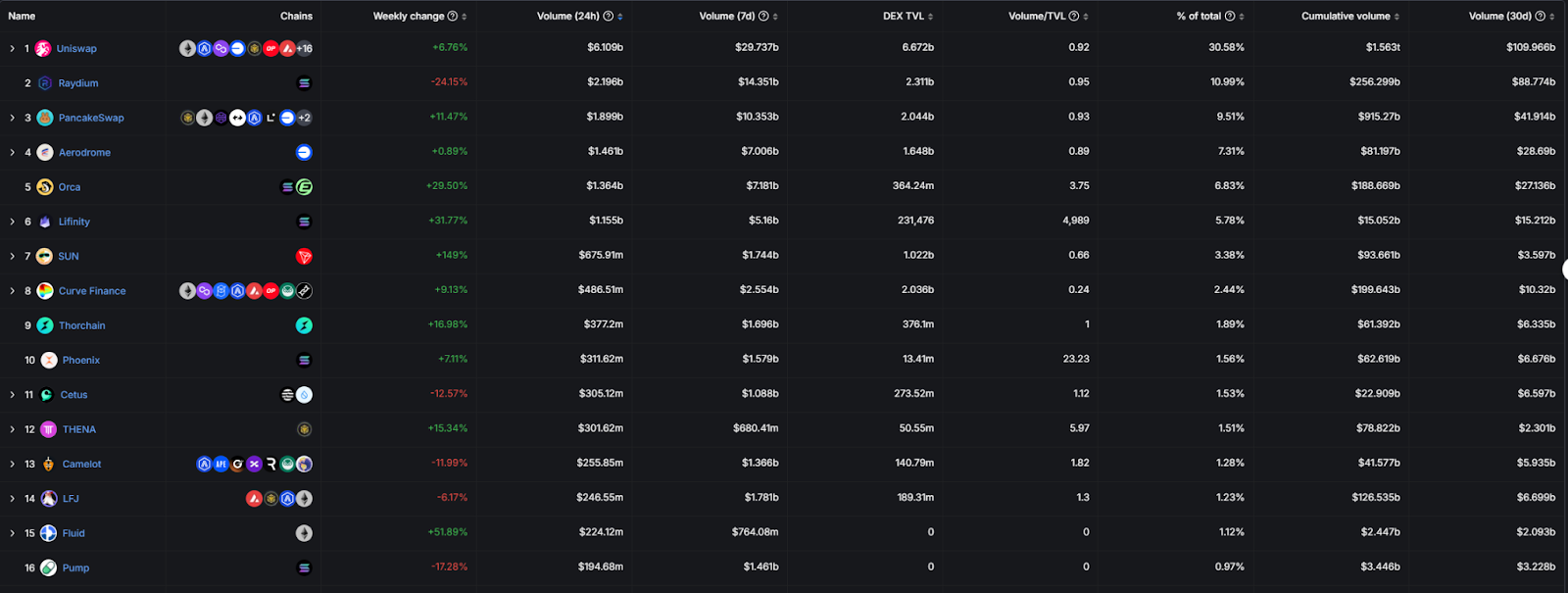Expand the Camelot protocol row
This screenshot has width=1568, height=593.
[12, 465]
